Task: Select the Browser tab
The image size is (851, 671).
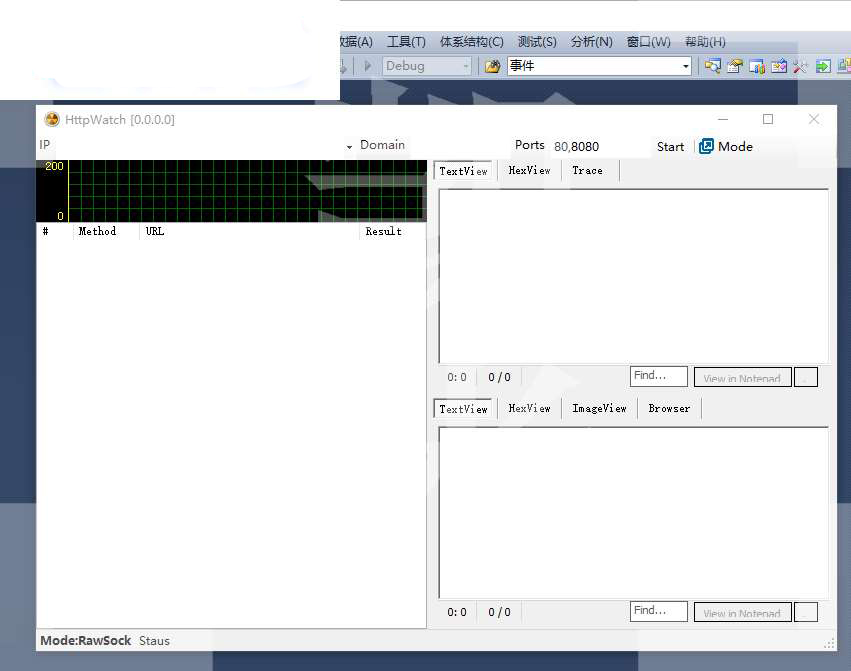Action: (669, 409)
